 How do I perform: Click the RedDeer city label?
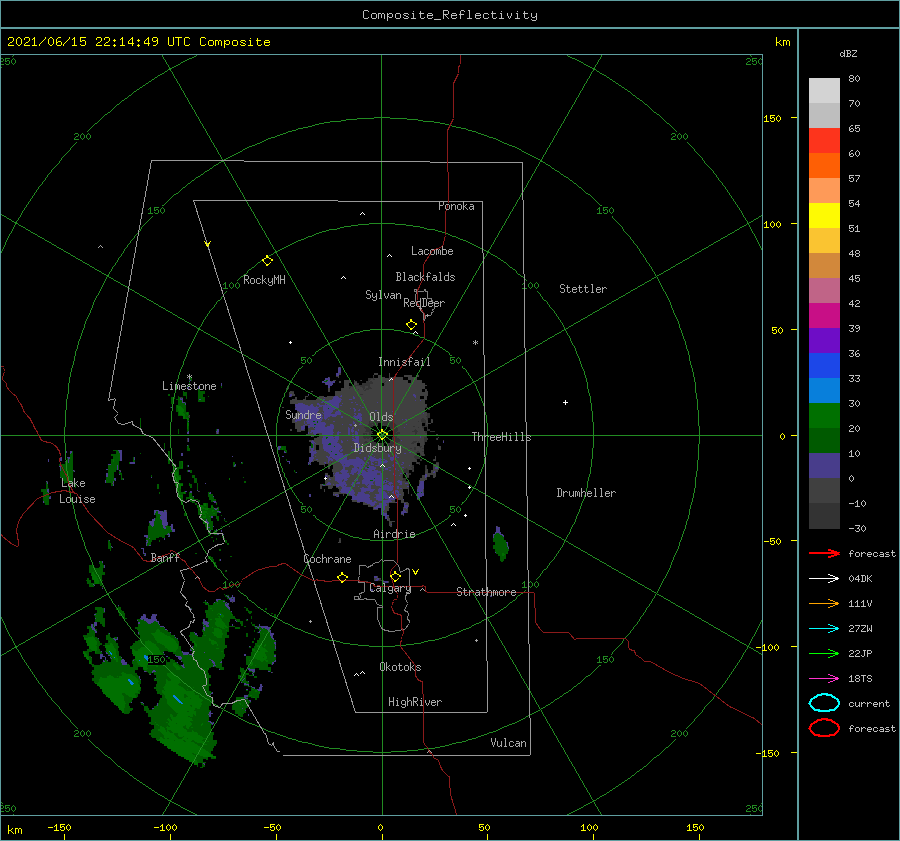(424, 303)
